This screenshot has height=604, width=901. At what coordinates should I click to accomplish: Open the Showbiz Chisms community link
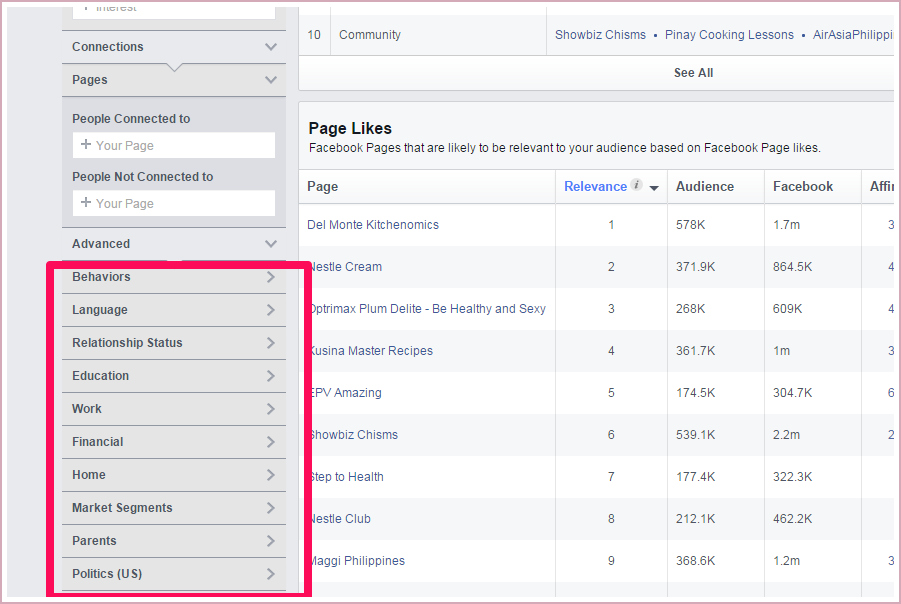point(600,35)
